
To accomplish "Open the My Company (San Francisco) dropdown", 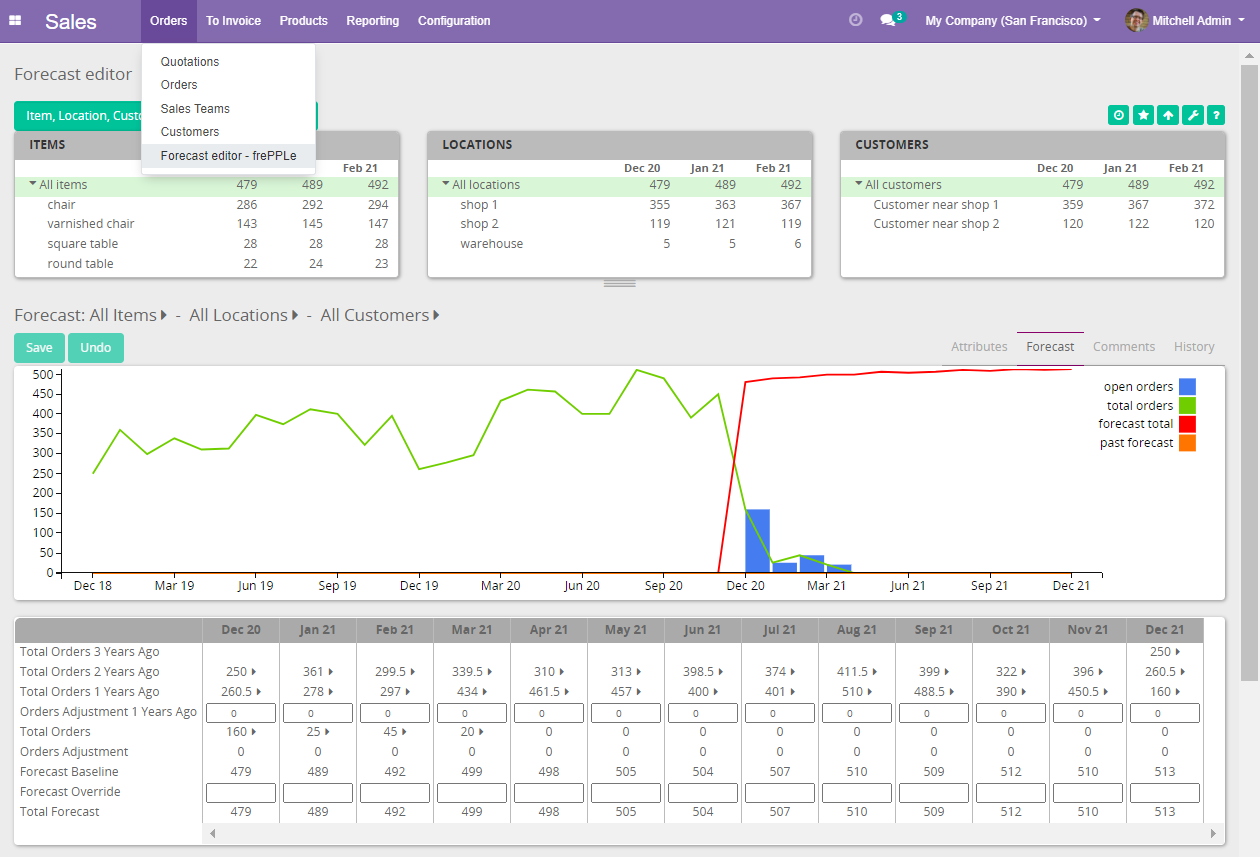I will click(x=1012, y=19).
